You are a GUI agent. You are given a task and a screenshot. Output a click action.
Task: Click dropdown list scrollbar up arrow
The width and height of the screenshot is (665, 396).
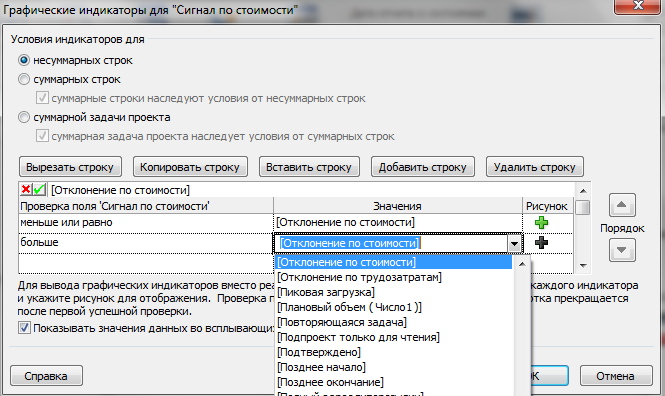coord(522,264)
